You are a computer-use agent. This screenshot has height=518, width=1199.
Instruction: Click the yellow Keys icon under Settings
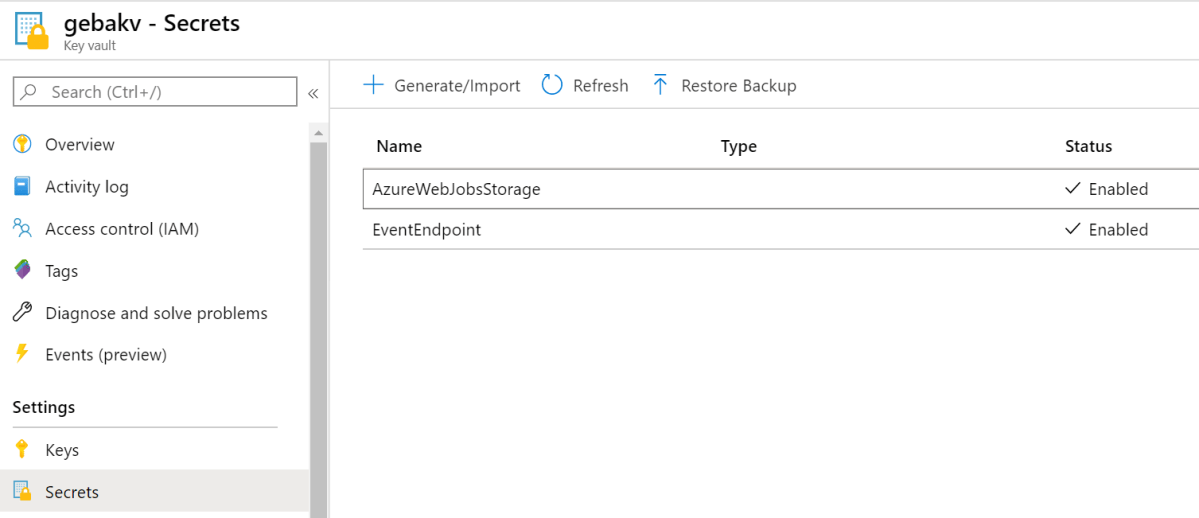tap(22, 450)
